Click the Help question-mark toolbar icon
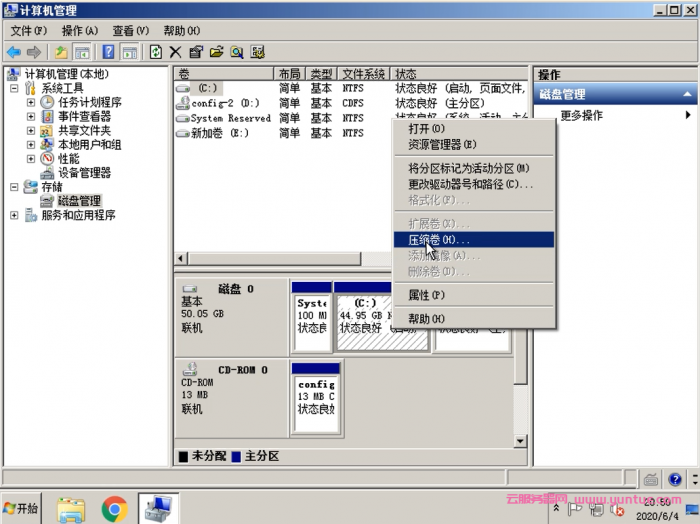The width and height of the screenshot is (700, 524). click(x=107, y=52)
